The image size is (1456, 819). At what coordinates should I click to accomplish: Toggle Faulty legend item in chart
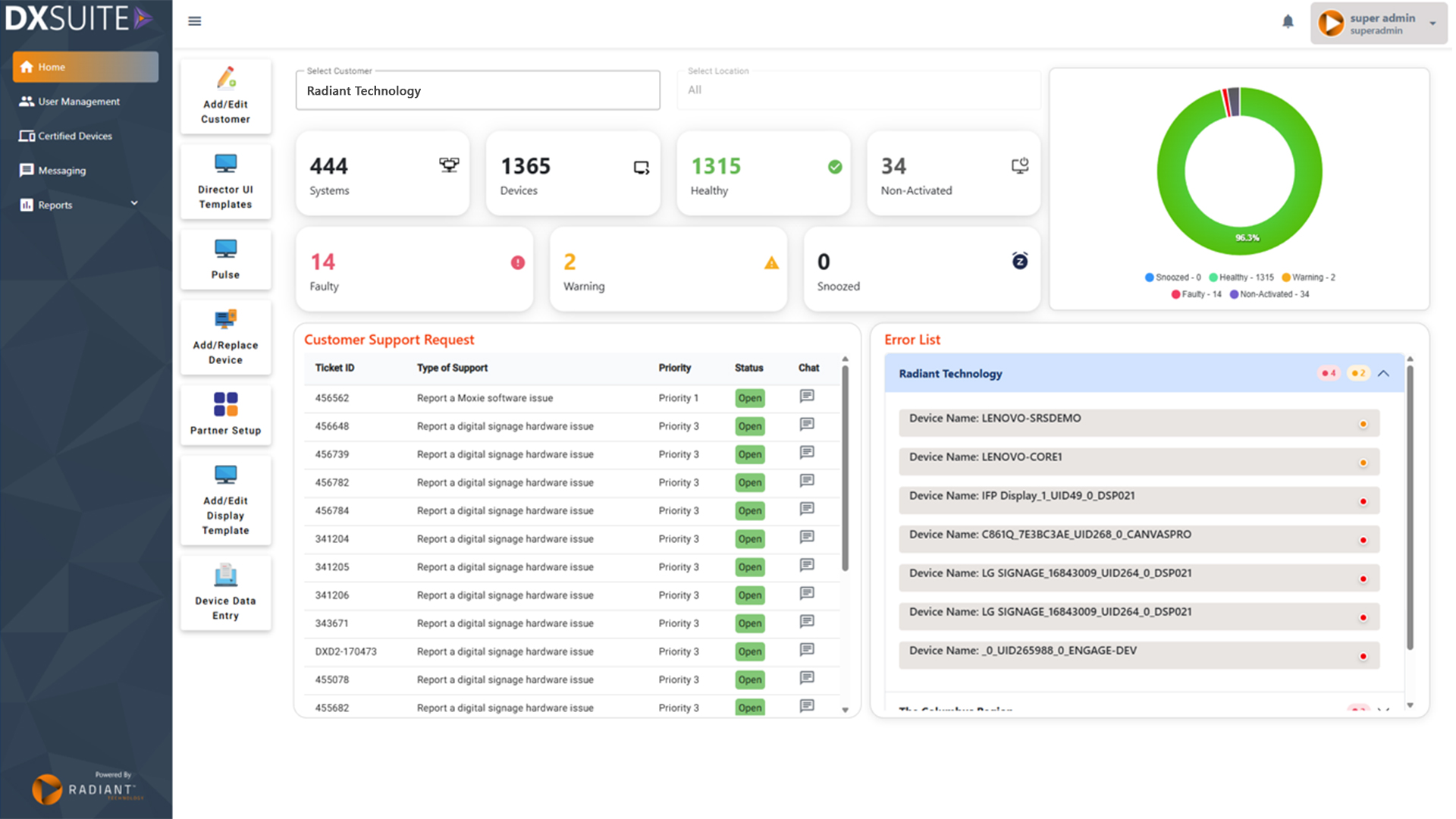click(1197, 294)
